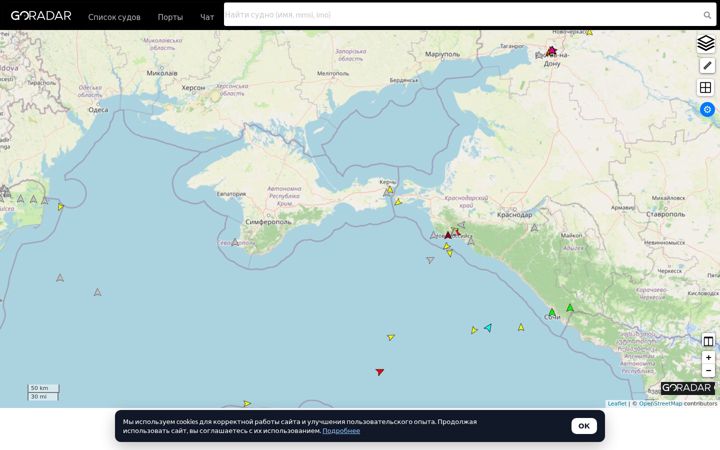Toggle the map grid overlay icon
This screenshot has width=720, height=450.
coord(705,87)
